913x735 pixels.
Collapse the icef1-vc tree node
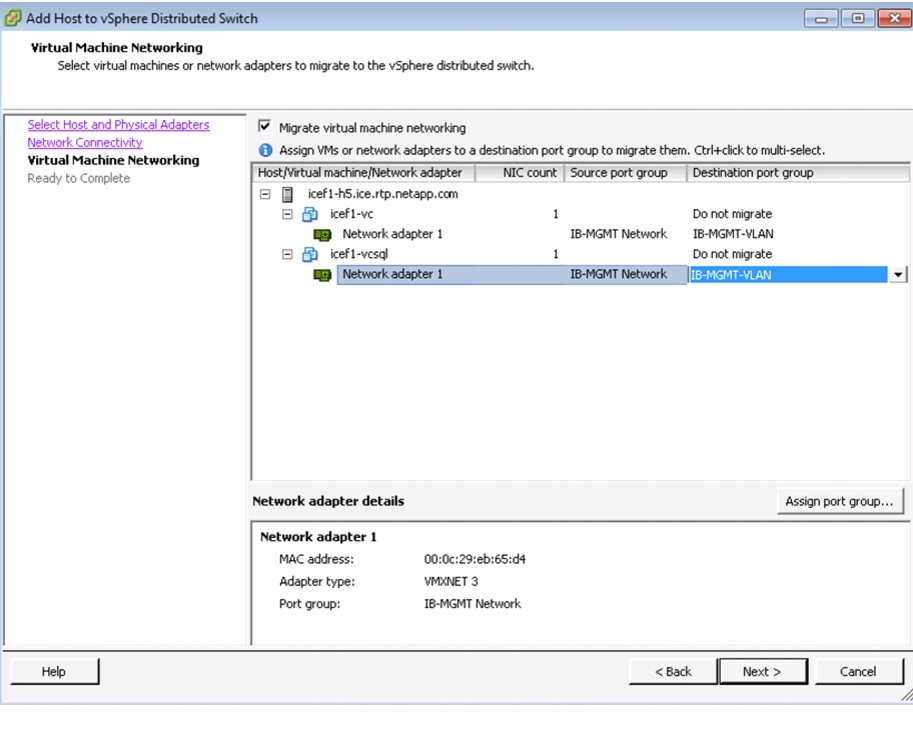[x=287, y=214]
